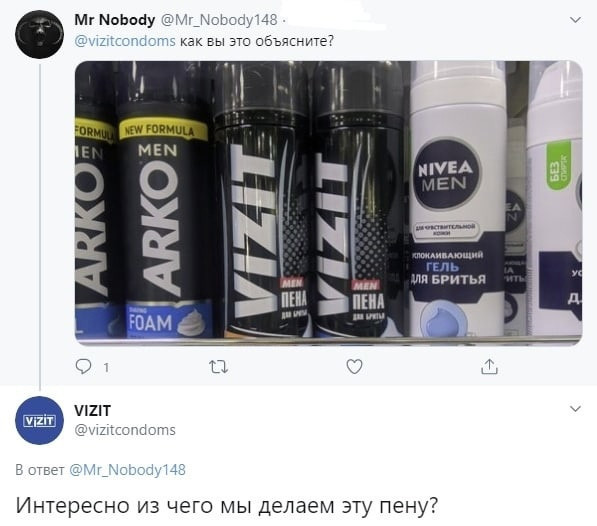Open the Mr Nobody profile avatar
Viewport: 597px width, 526px height.
tap(39, 34)
